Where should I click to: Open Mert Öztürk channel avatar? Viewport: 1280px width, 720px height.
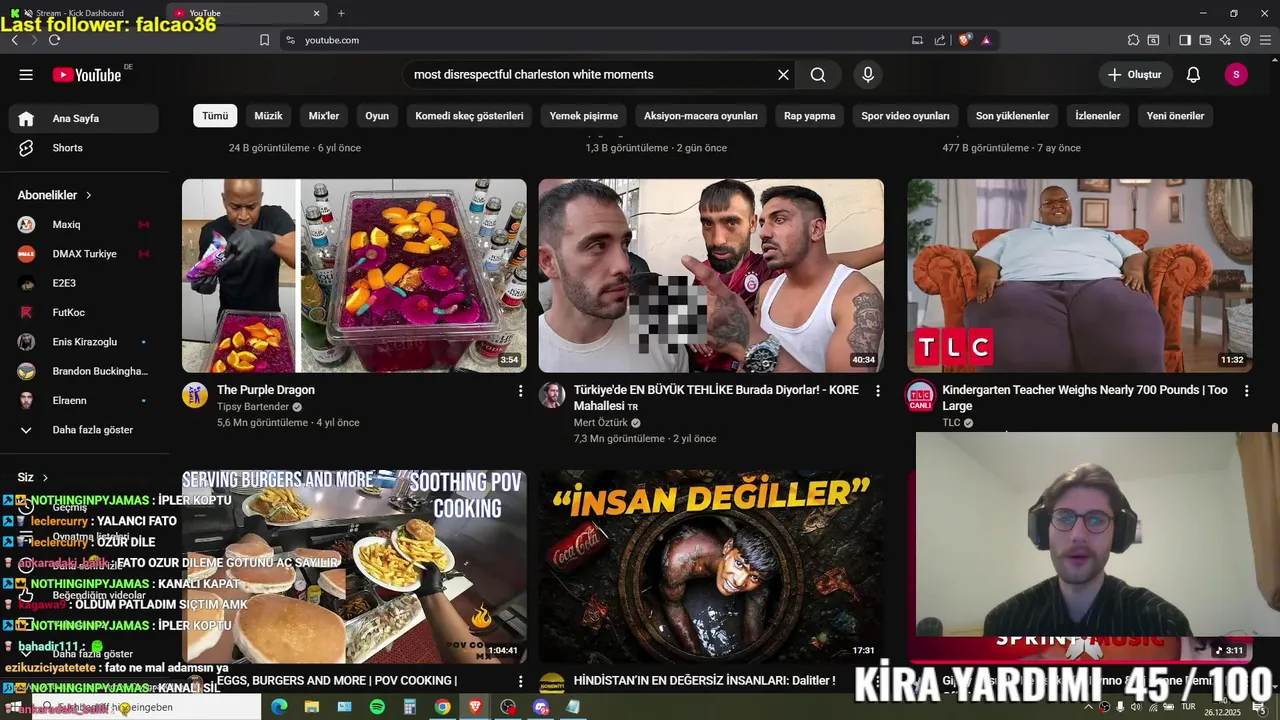tap(552, 395)
